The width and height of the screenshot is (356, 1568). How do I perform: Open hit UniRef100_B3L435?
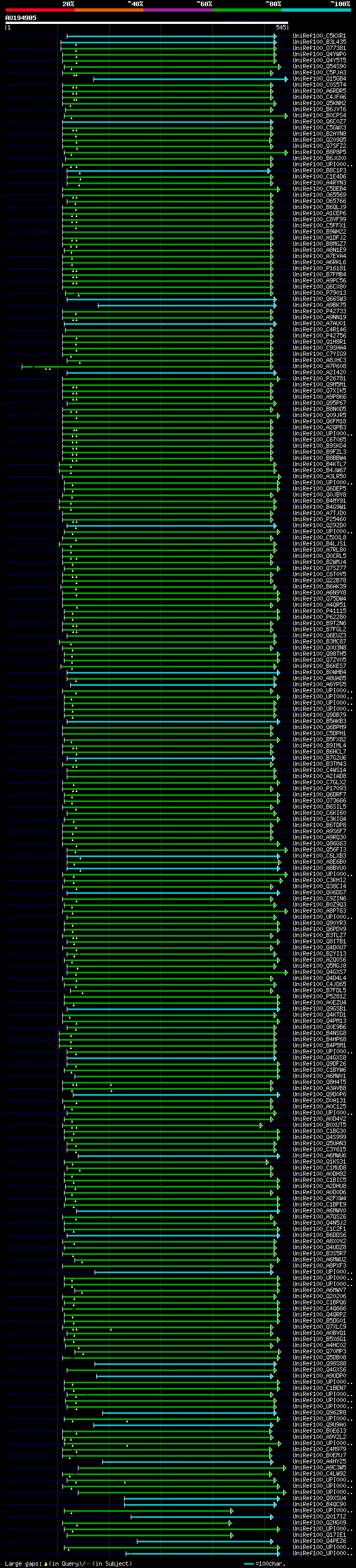[319, 42]
